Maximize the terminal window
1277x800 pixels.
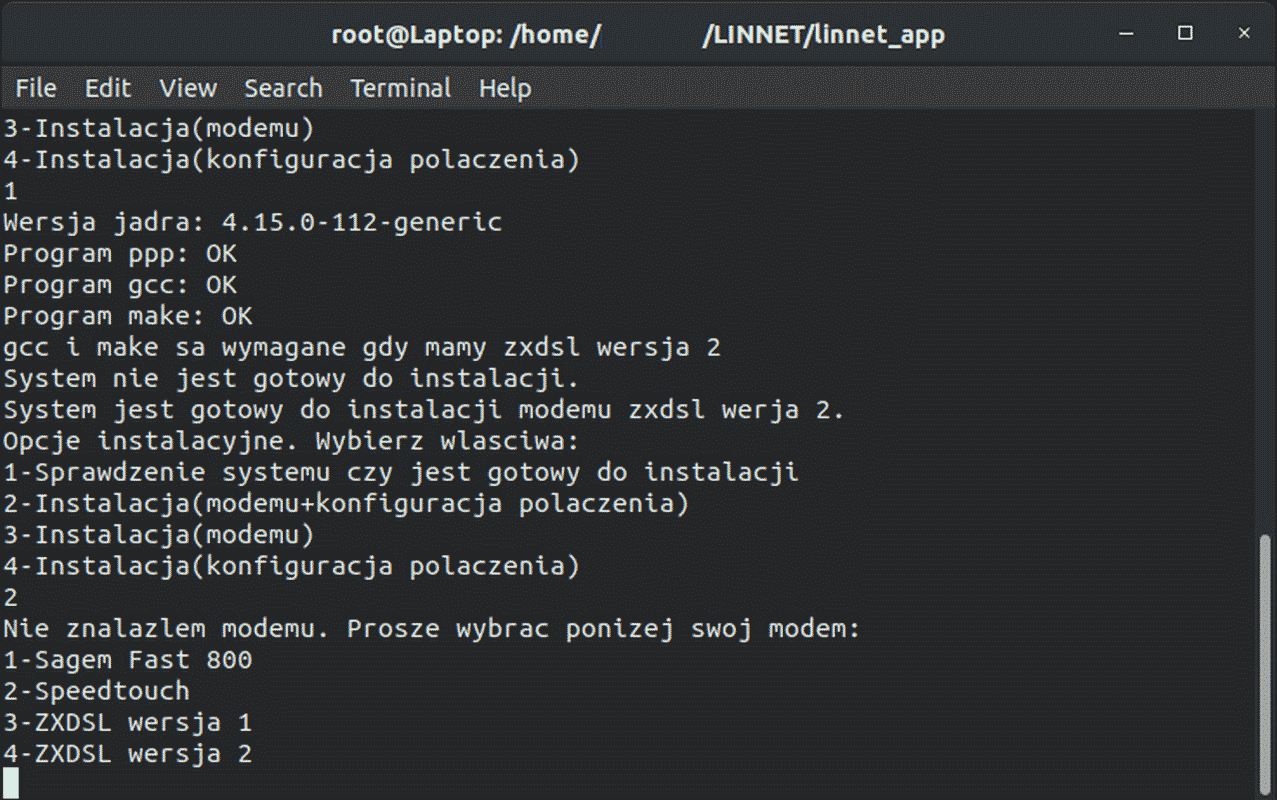pyautogui.click(x=1185, y=34)
